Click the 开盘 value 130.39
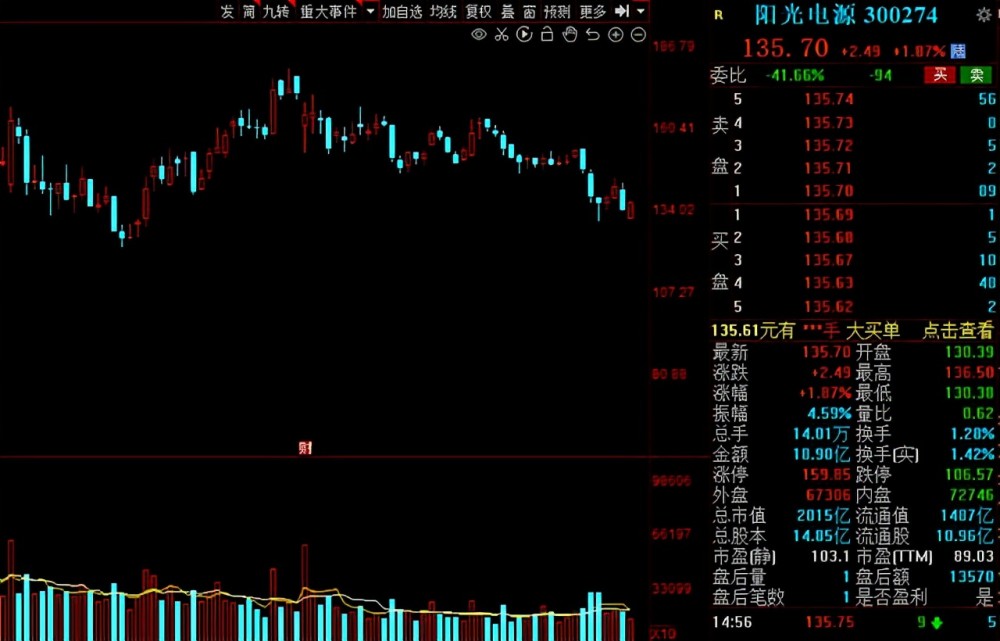The height and width of the screenshot is (641, 1000). tap(969, 352)
